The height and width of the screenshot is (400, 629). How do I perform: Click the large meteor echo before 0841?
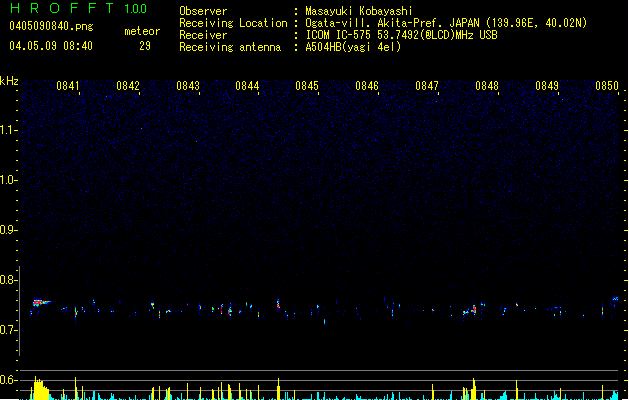tap(41, 303)
